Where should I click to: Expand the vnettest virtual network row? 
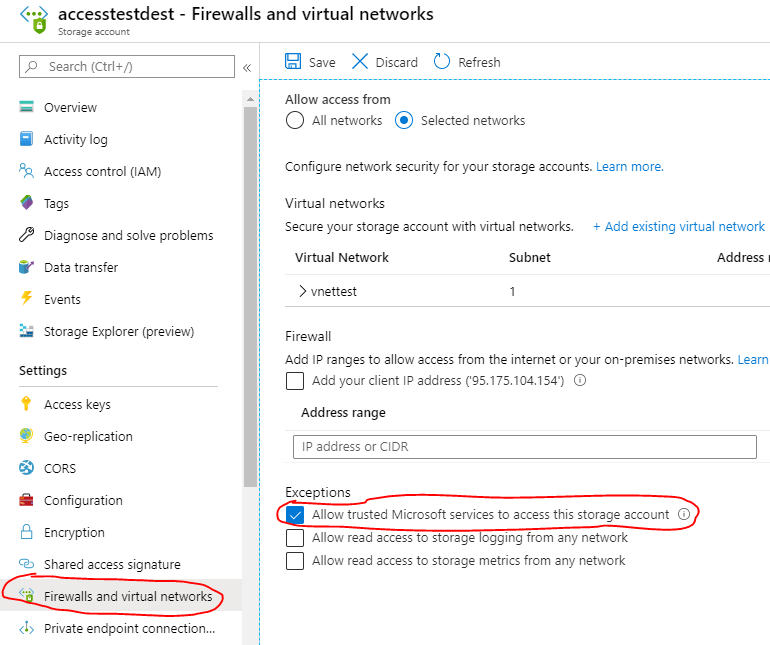pyautogui.click(x=303, y=292)
